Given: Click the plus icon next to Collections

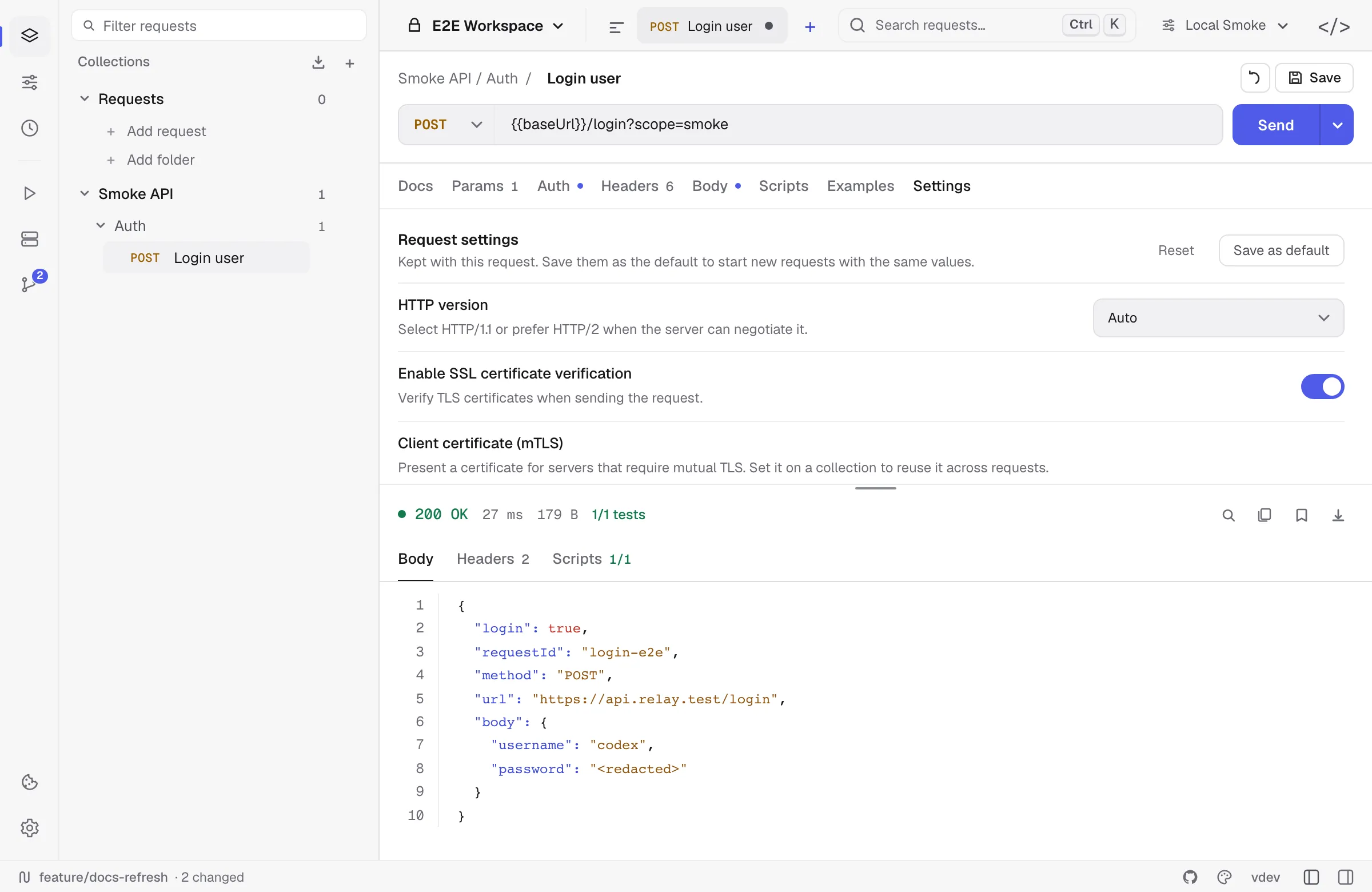Looking at the screenshot, I should (x=349, y=63).
